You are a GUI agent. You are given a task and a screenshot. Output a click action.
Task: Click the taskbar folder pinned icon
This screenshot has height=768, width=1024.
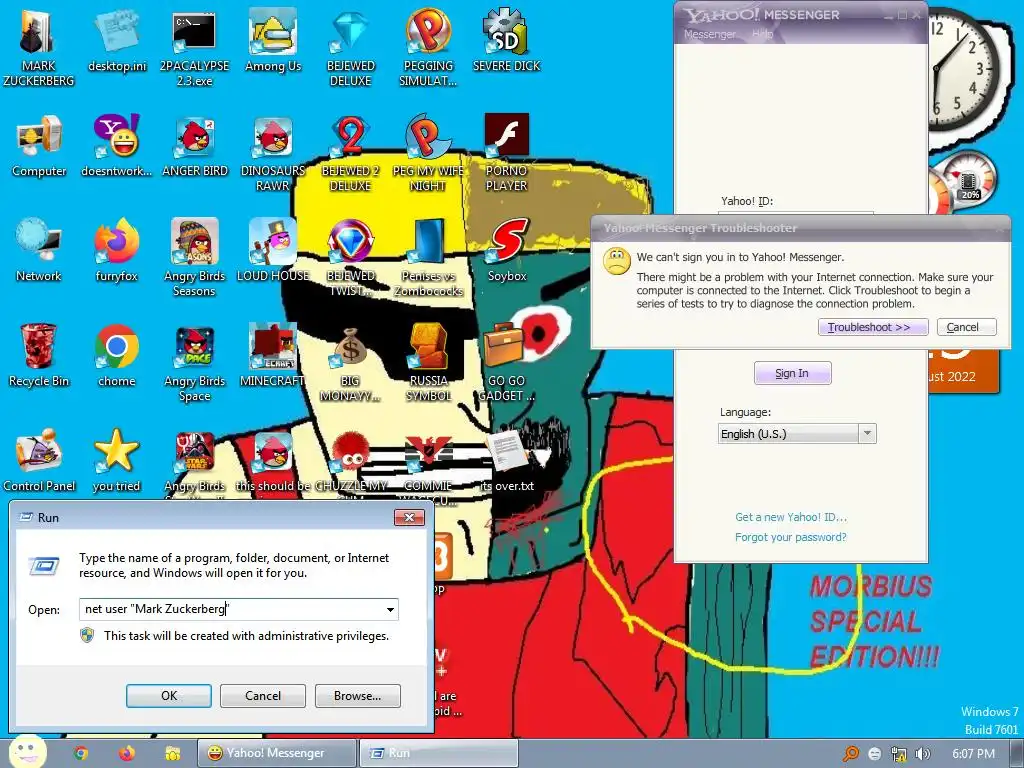tap(172, 753)
